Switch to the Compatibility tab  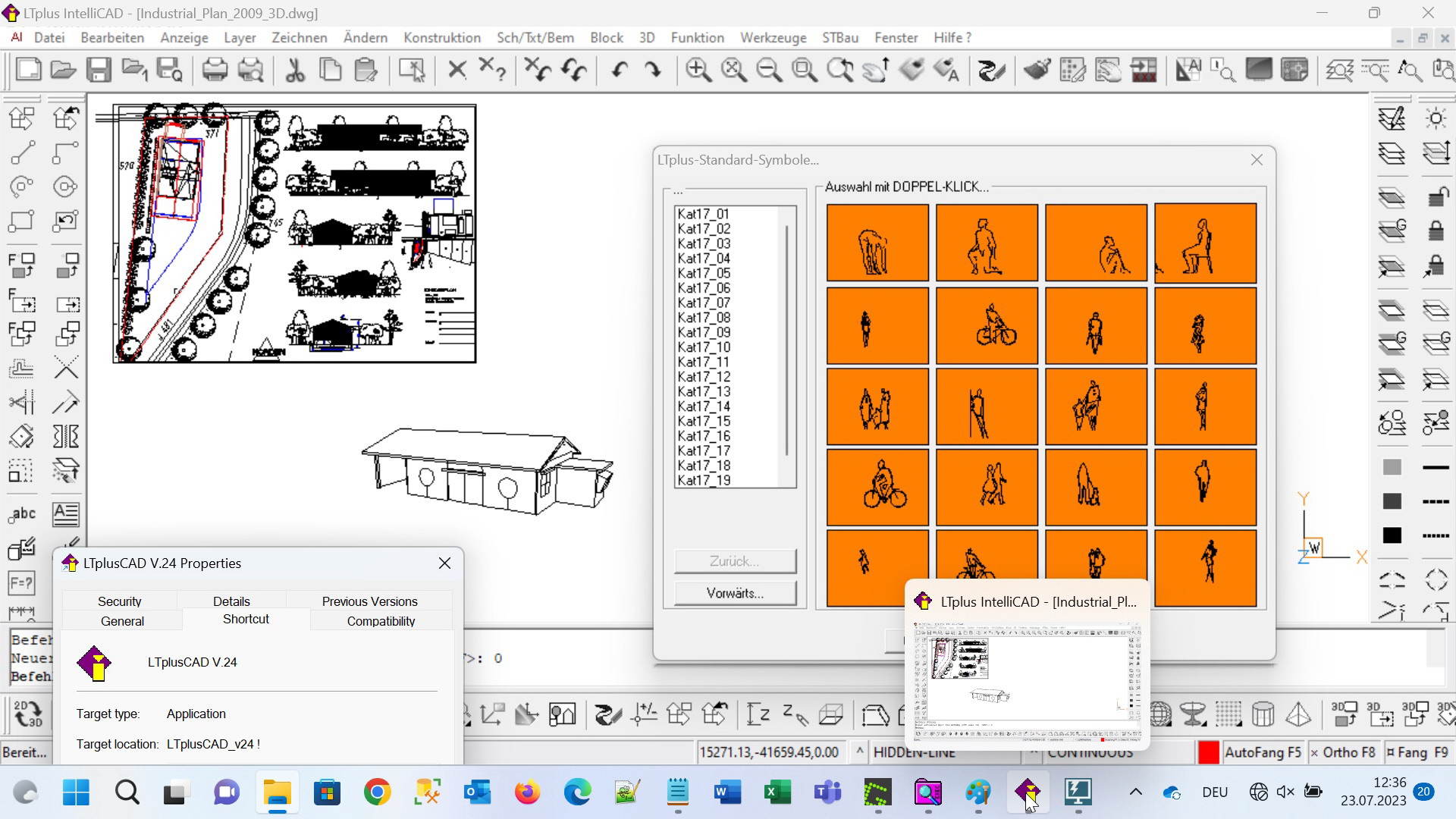381,621
